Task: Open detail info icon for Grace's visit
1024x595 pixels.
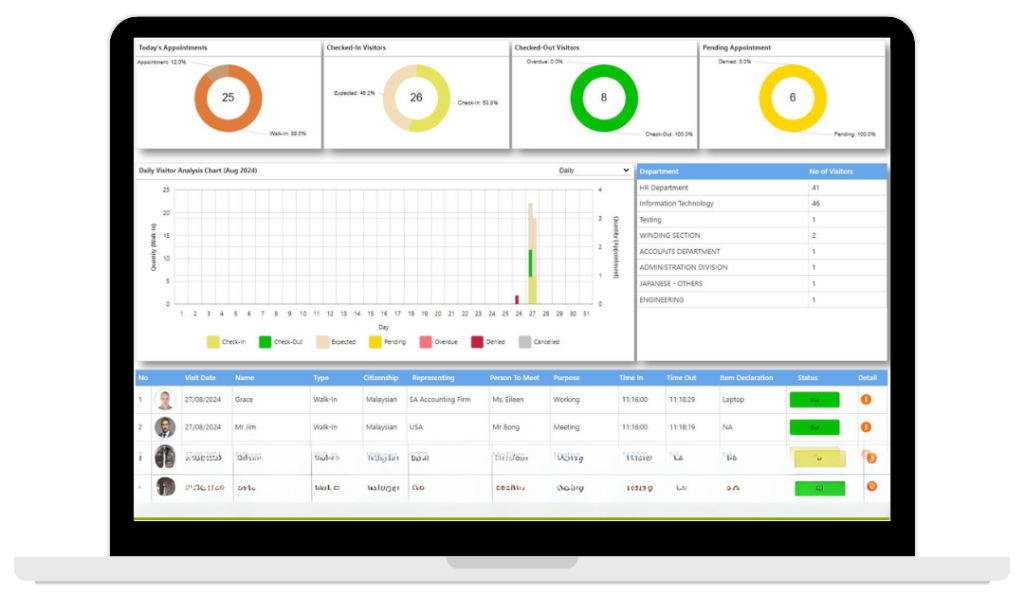Action: [866, 399]
